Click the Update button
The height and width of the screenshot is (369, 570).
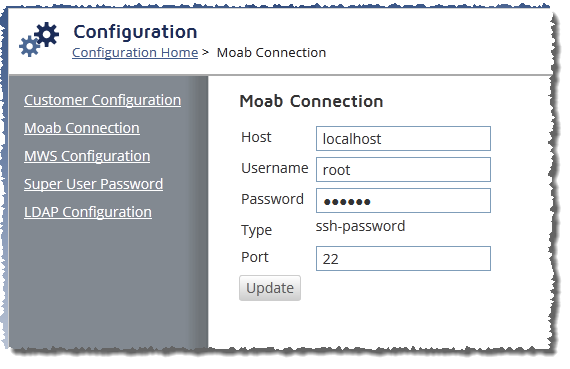click(270, 288)
